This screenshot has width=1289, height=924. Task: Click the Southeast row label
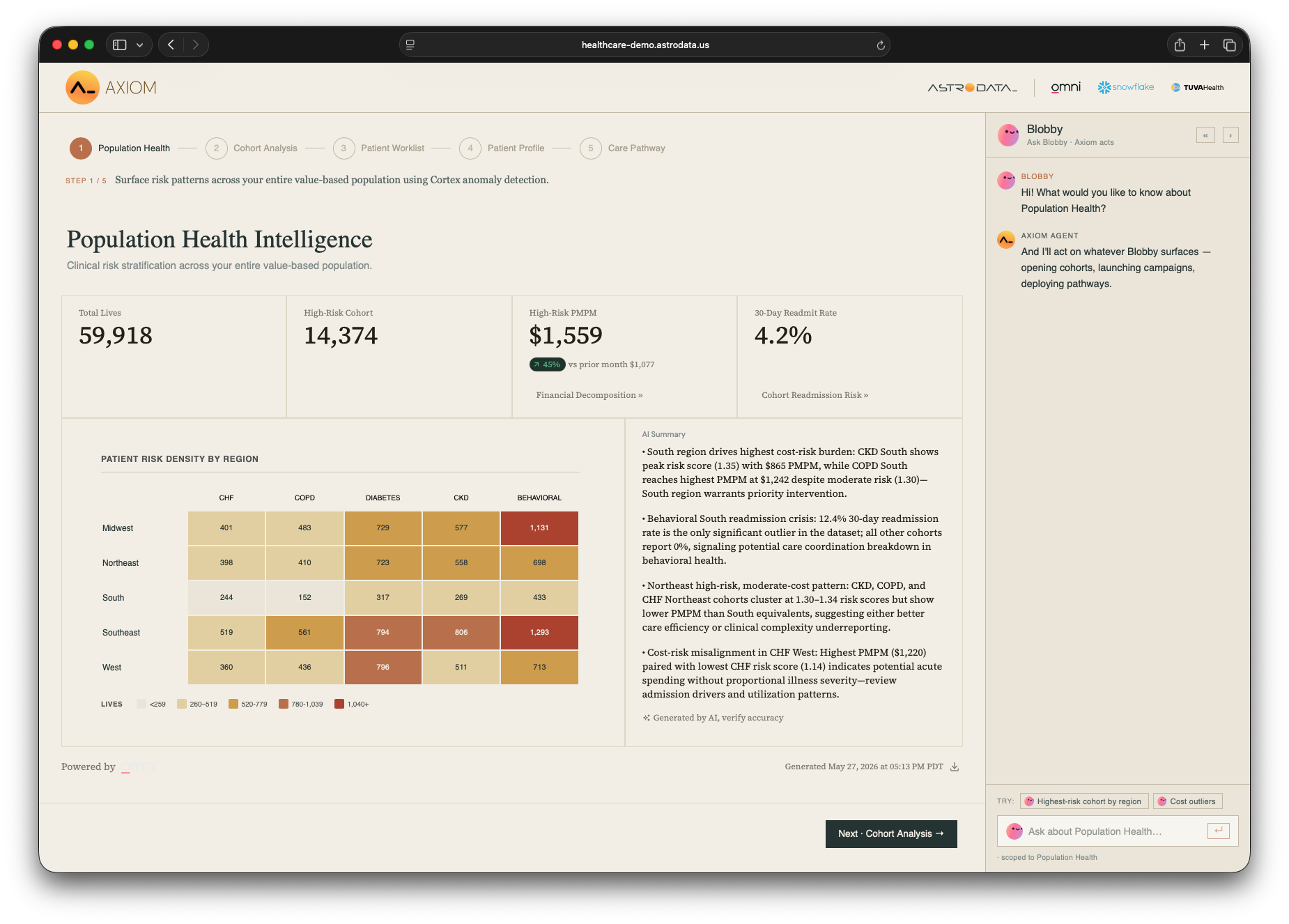tap(121, 633)
